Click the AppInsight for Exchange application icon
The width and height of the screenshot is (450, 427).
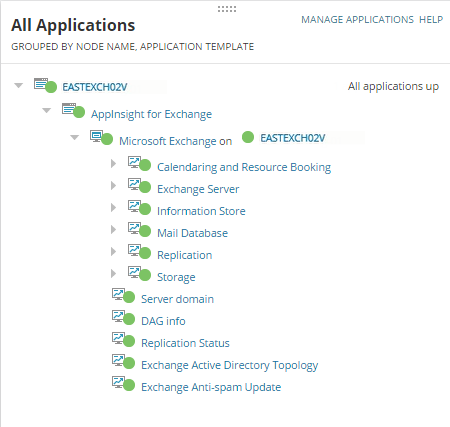[x=73, y=111]
